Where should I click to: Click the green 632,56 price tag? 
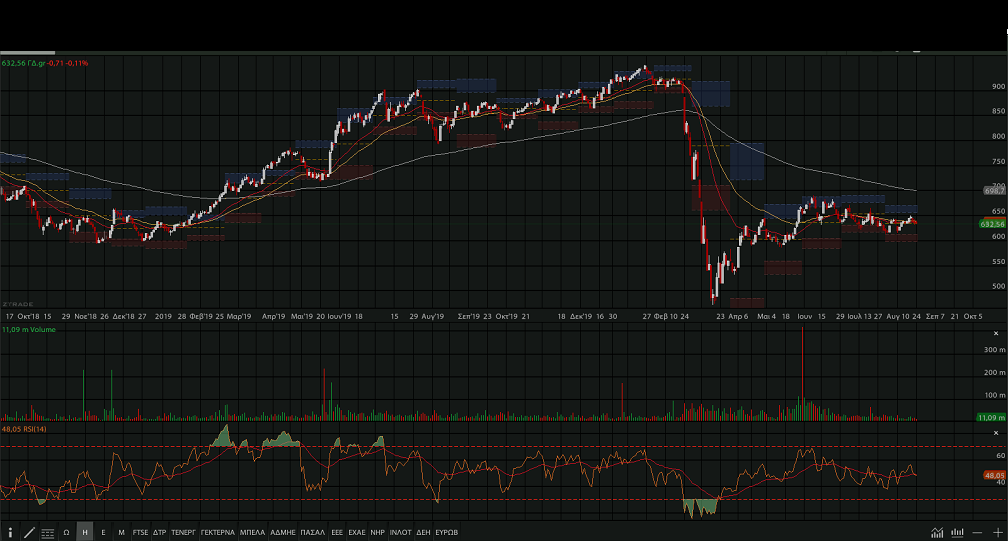click(x=992, y=224)
